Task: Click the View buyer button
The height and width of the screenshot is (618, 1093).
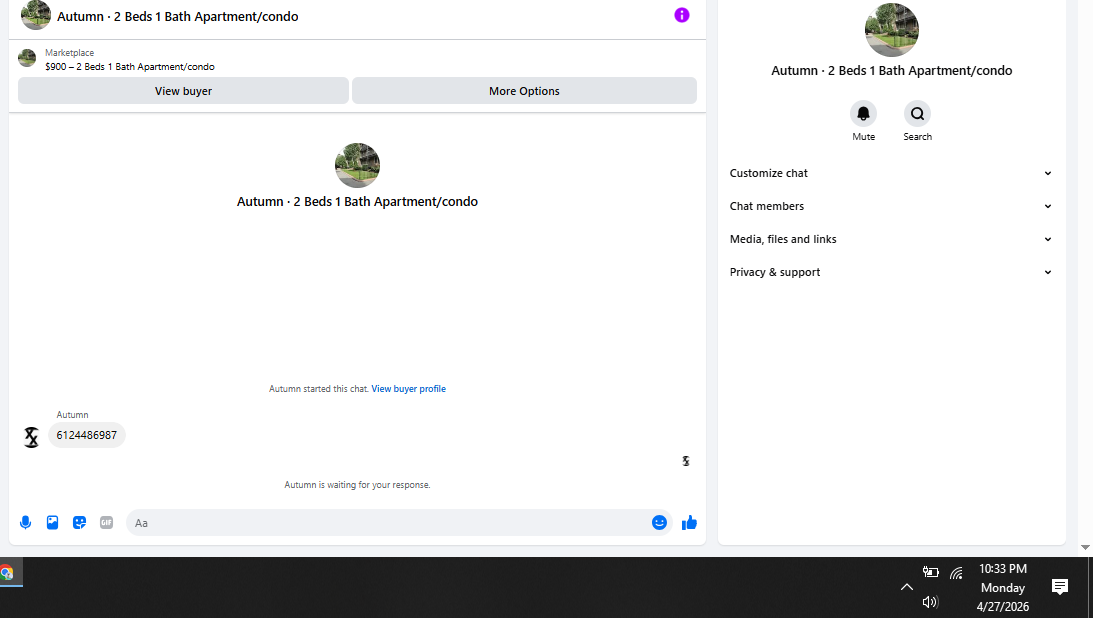Action: pos(183,91)
